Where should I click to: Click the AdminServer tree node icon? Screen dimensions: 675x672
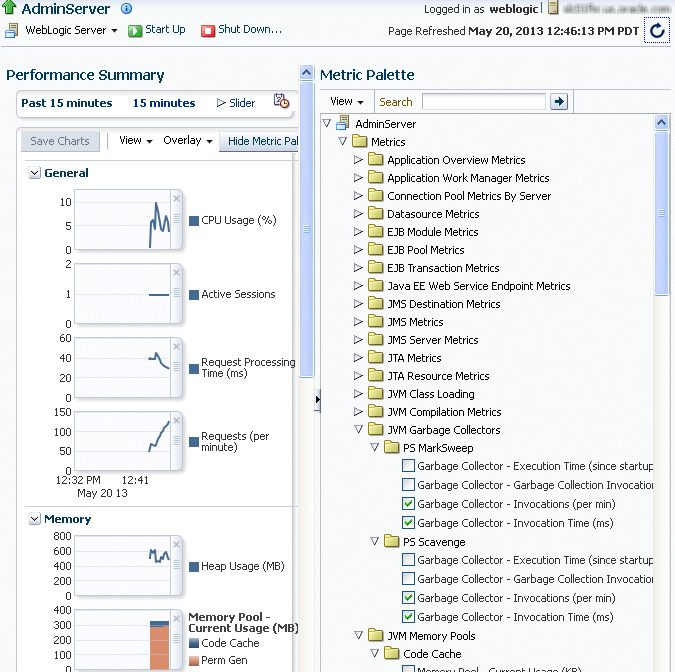(343, 123)
